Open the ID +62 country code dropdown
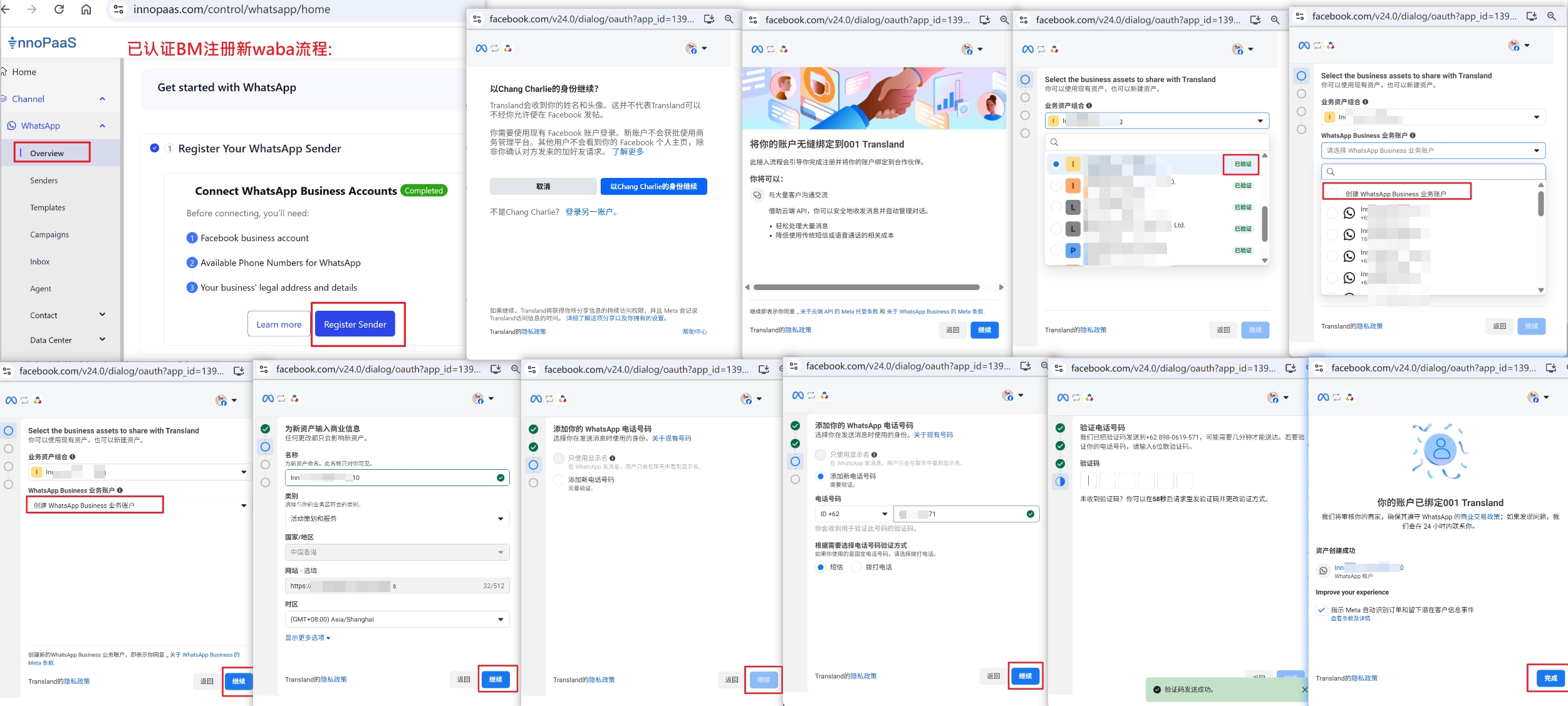 (x=853, y=514)
